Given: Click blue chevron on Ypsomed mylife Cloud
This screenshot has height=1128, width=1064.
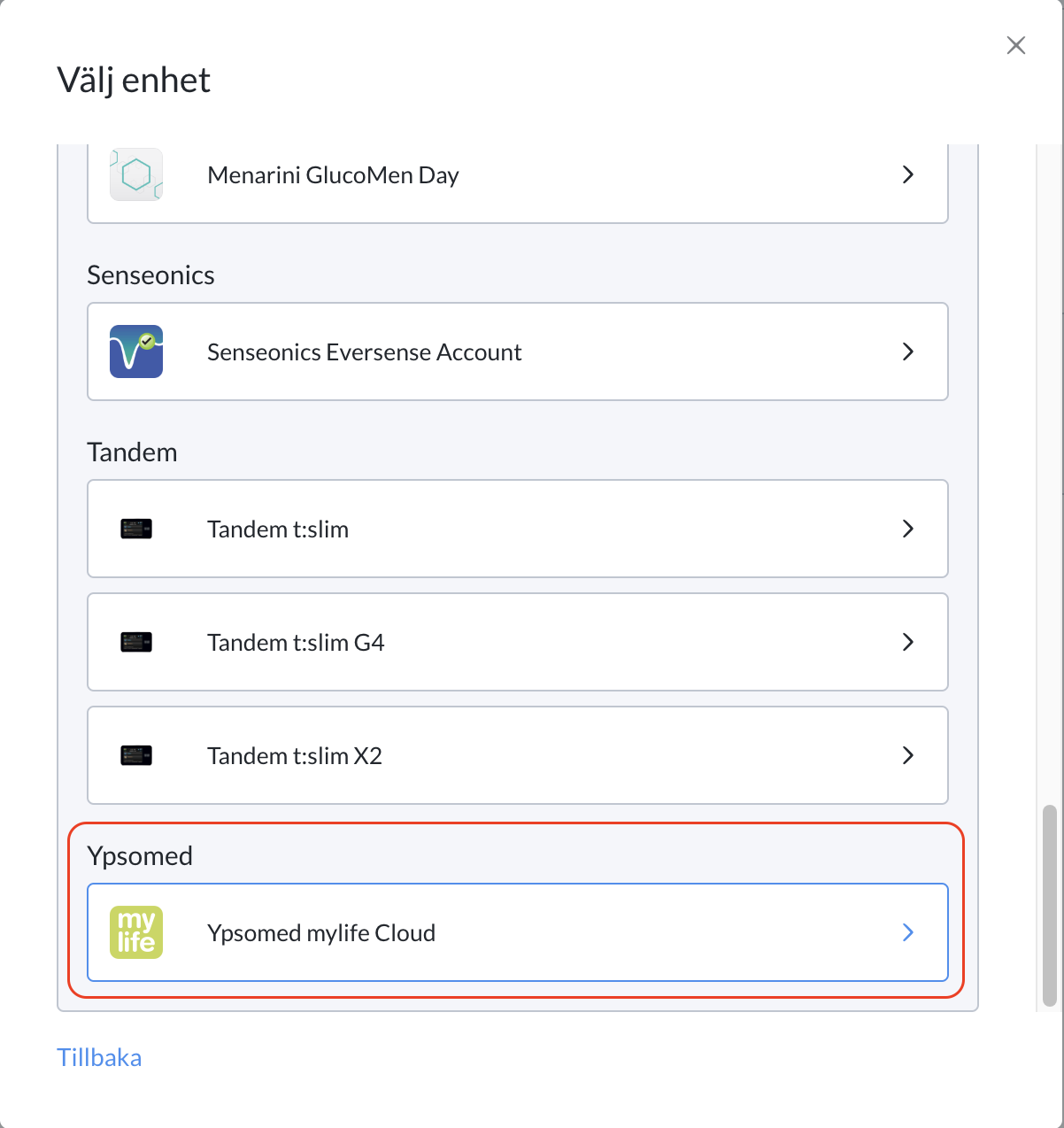Looking at the screenshot, I should pyautogui.click(x=908, y=932).
